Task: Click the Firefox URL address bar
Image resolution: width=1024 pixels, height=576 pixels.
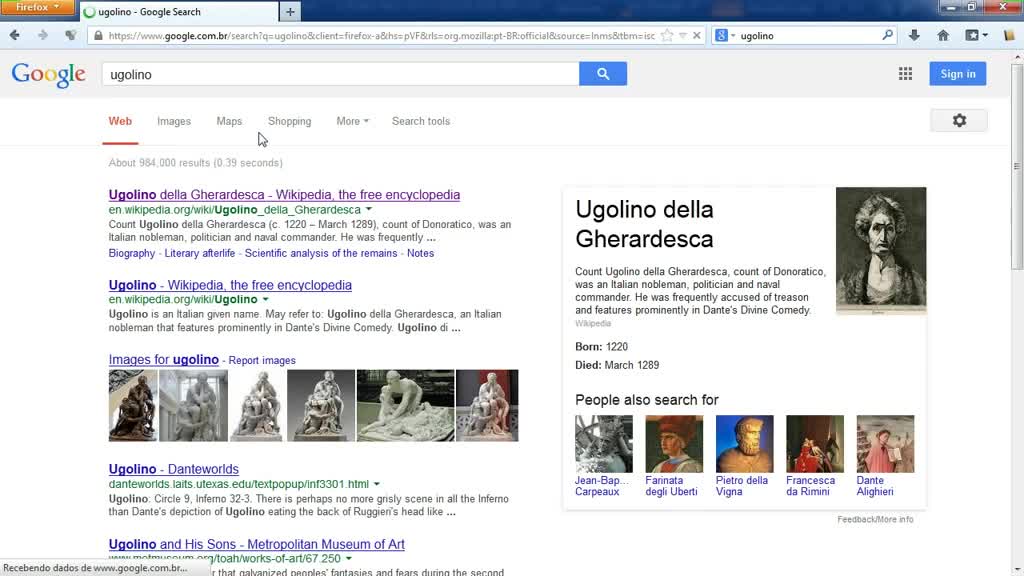Action: click(x=381, y=36)
